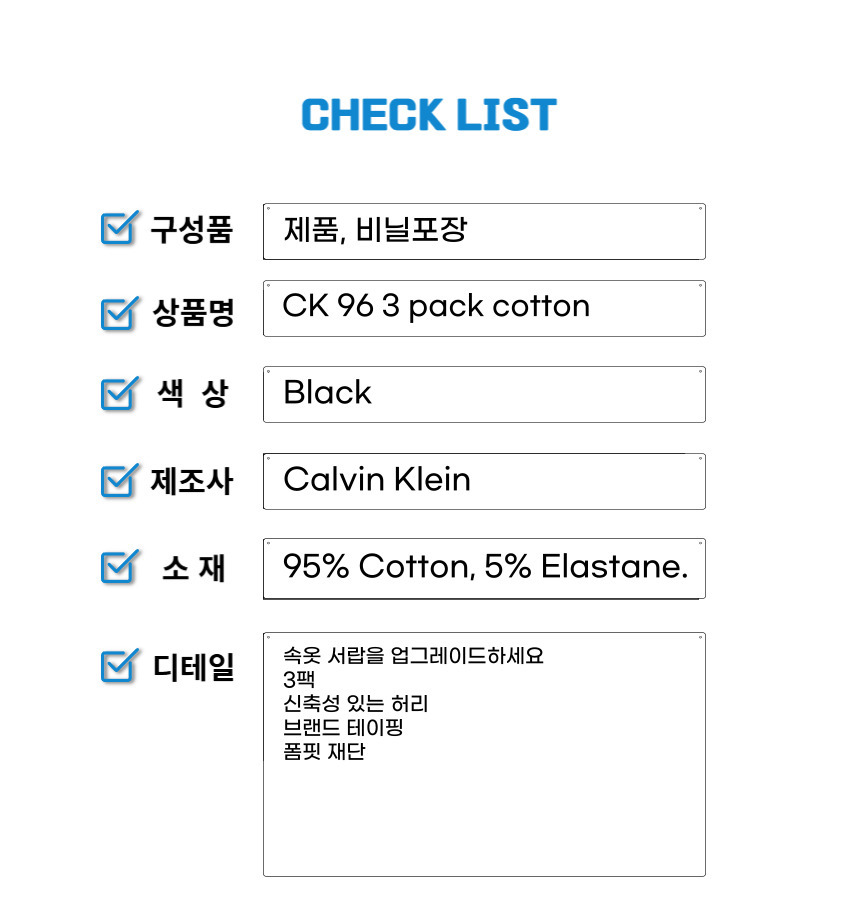Click the 속옷 서랍을 업그레이드하세요 line
860x900 pixels.
tap(413, 657)
